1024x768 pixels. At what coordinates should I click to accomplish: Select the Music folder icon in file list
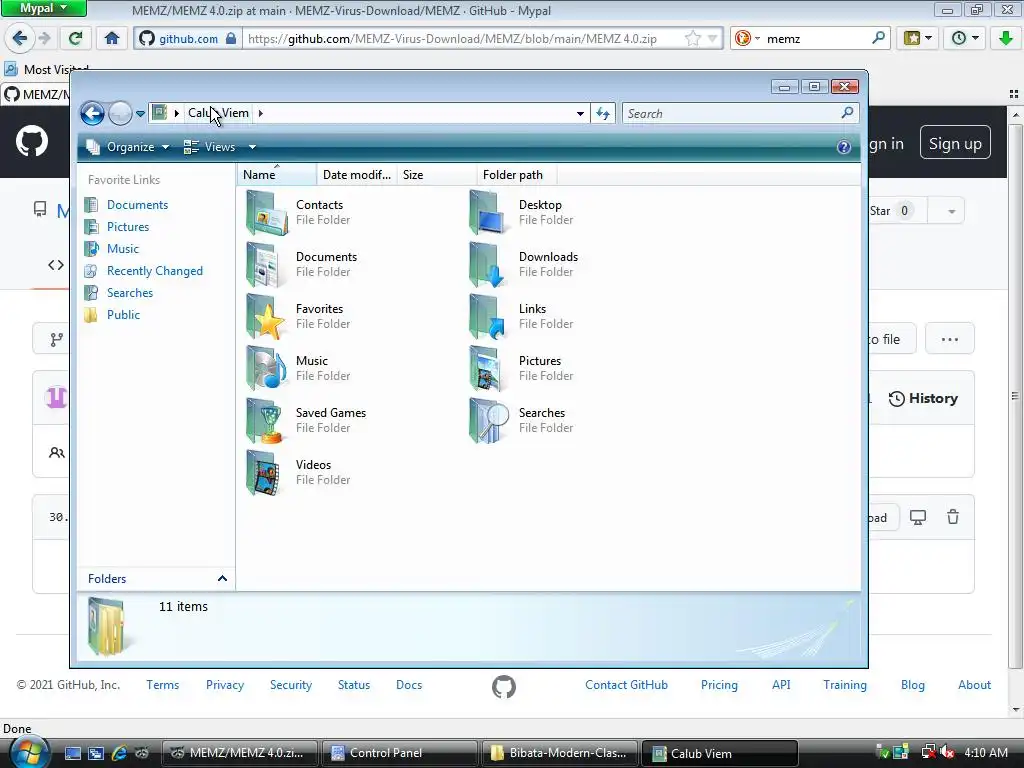click(266, 368)
